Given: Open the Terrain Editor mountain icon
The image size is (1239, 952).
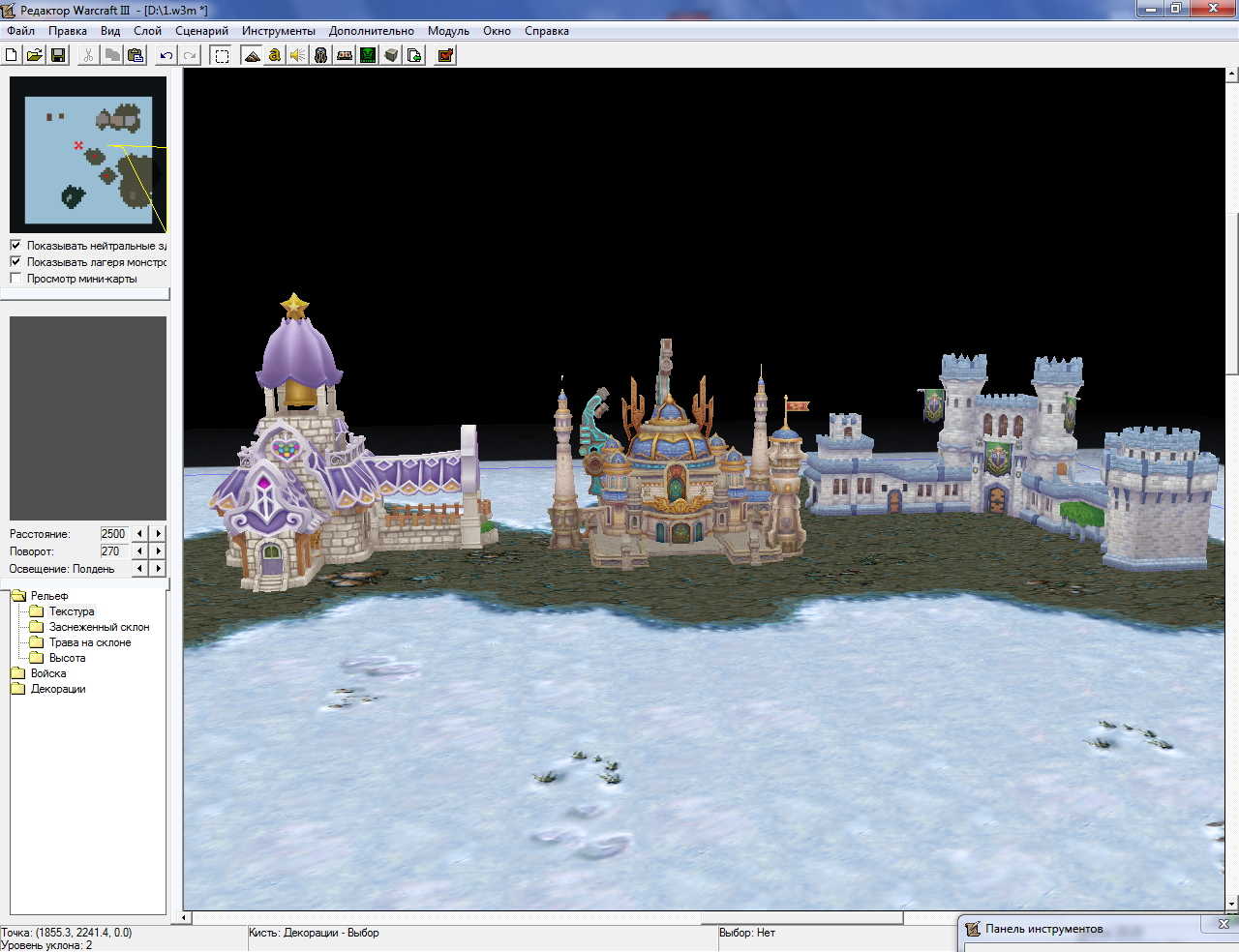Looking at the screenshot, I should point(252,55).
